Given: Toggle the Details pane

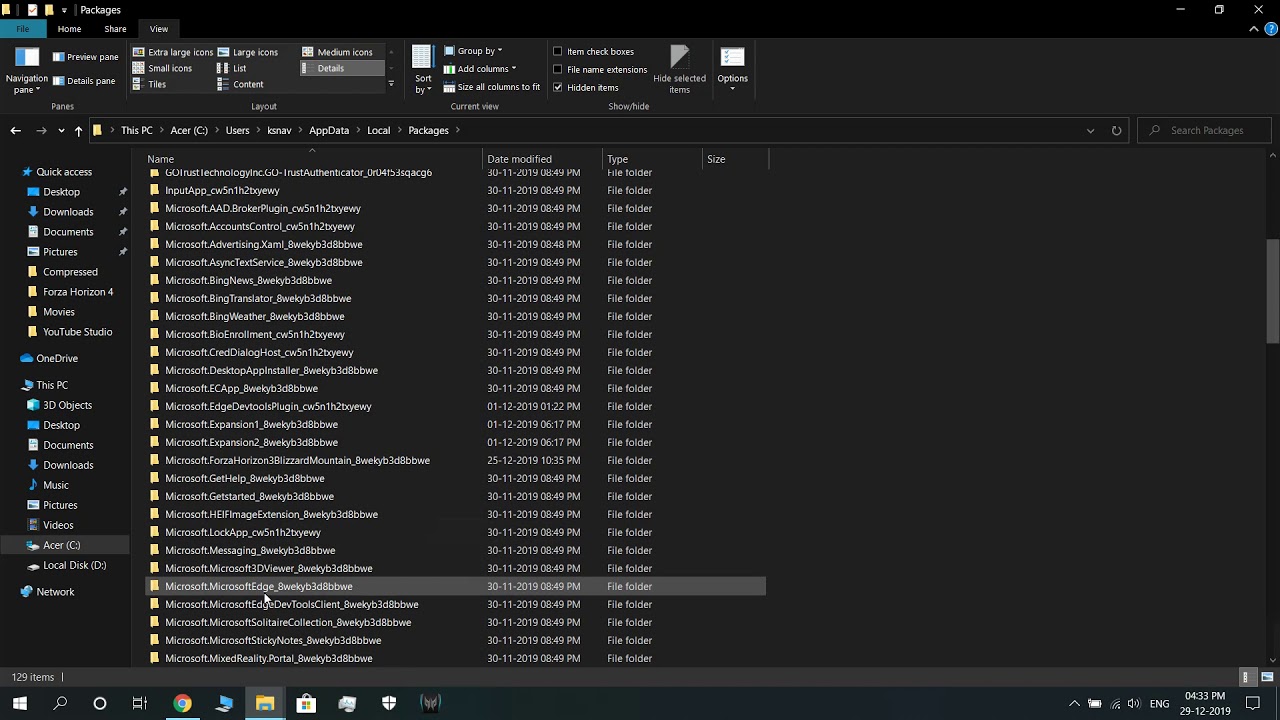Looking at the screenshot, I should coord(83,81).
